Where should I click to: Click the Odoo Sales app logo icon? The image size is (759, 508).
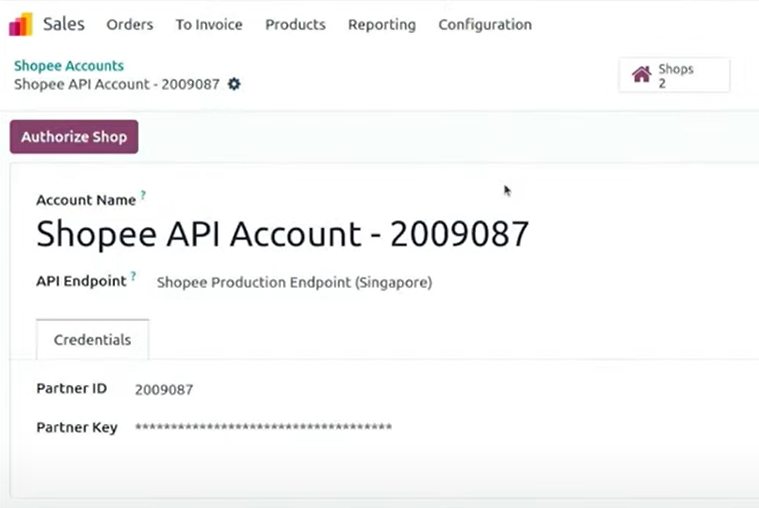pos(21,24)
